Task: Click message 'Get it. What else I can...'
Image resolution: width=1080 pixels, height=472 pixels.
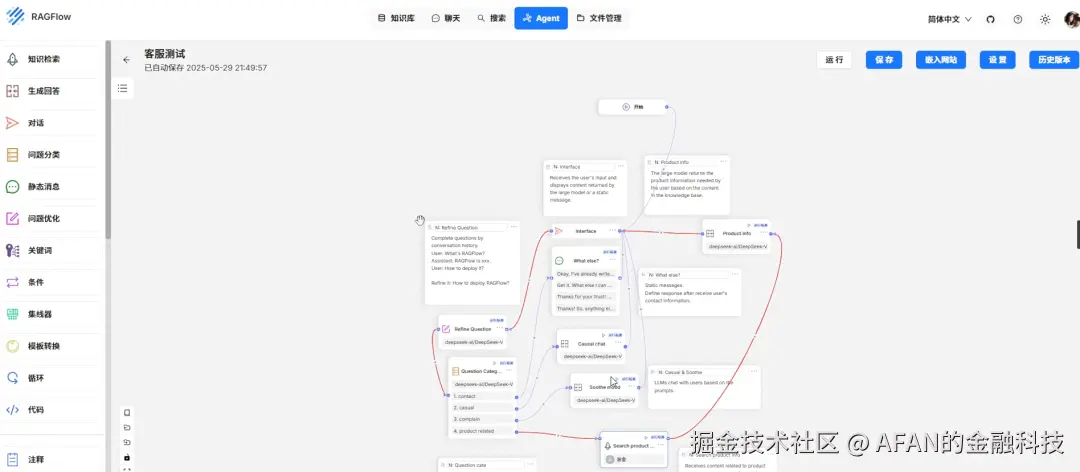Action: tap(585, 285)
